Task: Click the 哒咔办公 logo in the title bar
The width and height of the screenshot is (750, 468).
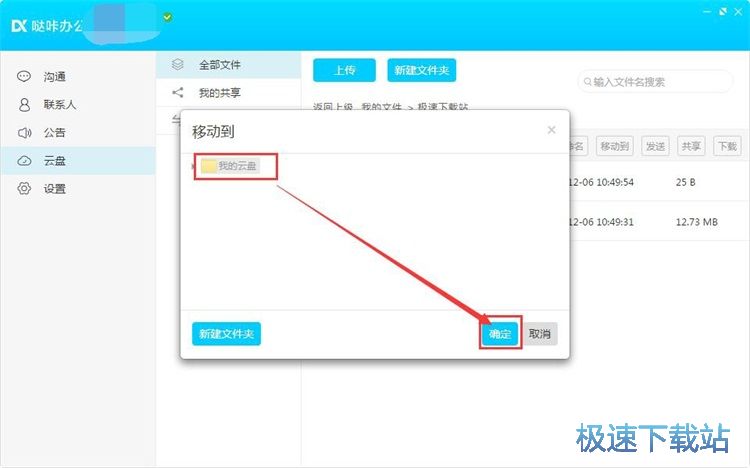Action: [47, 25]
